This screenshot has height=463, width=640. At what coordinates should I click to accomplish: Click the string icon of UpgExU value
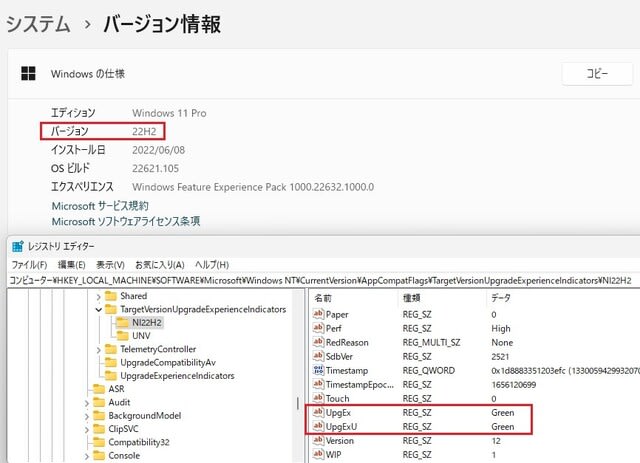(x=318, y=426)
